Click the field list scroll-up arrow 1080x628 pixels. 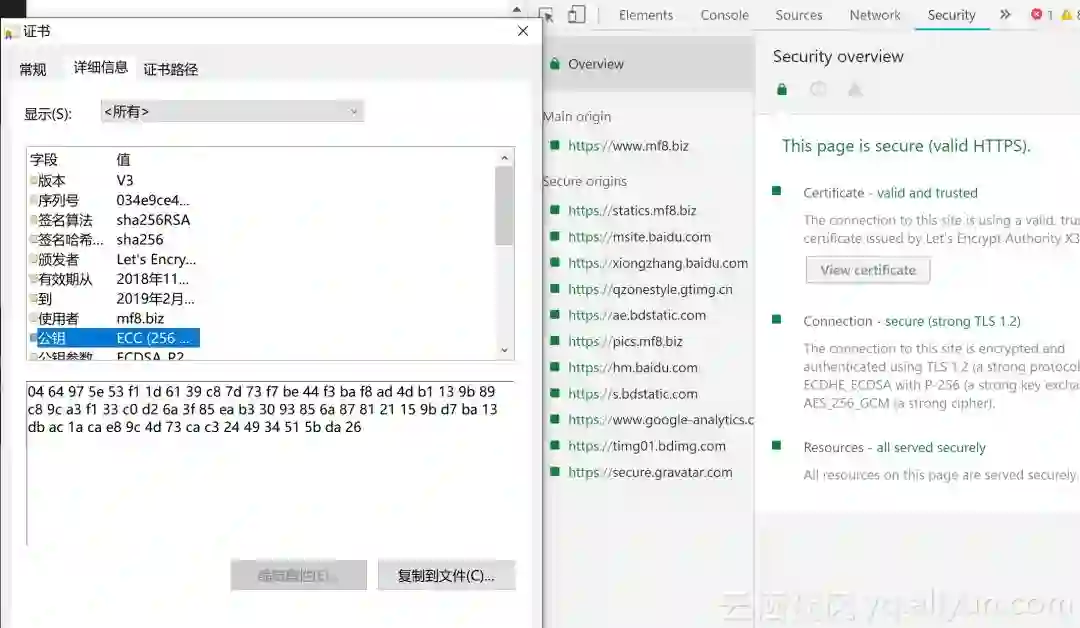coord(504,158)
